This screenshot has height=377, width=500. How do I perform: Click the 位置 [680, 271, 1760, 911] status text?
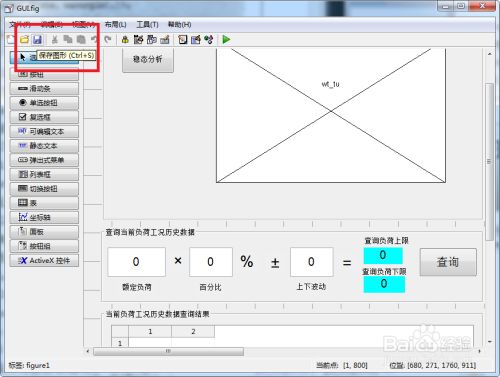point(433,366)
